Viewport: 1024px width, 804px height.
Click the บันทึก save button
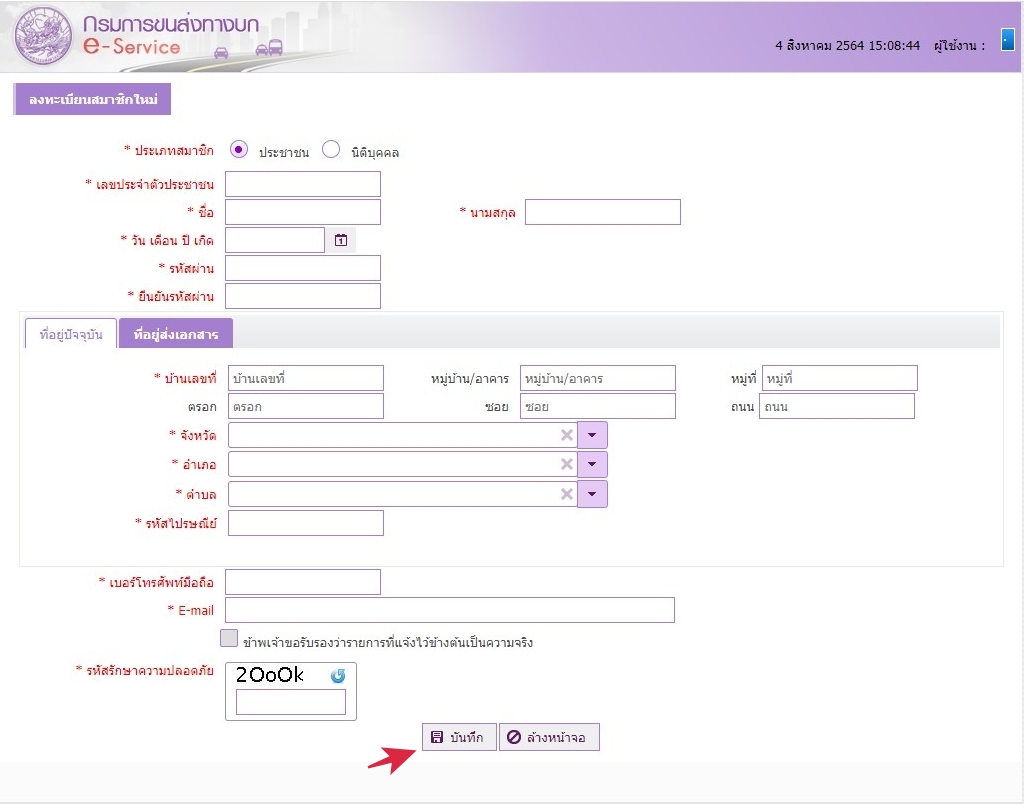(x=458, y=737)
